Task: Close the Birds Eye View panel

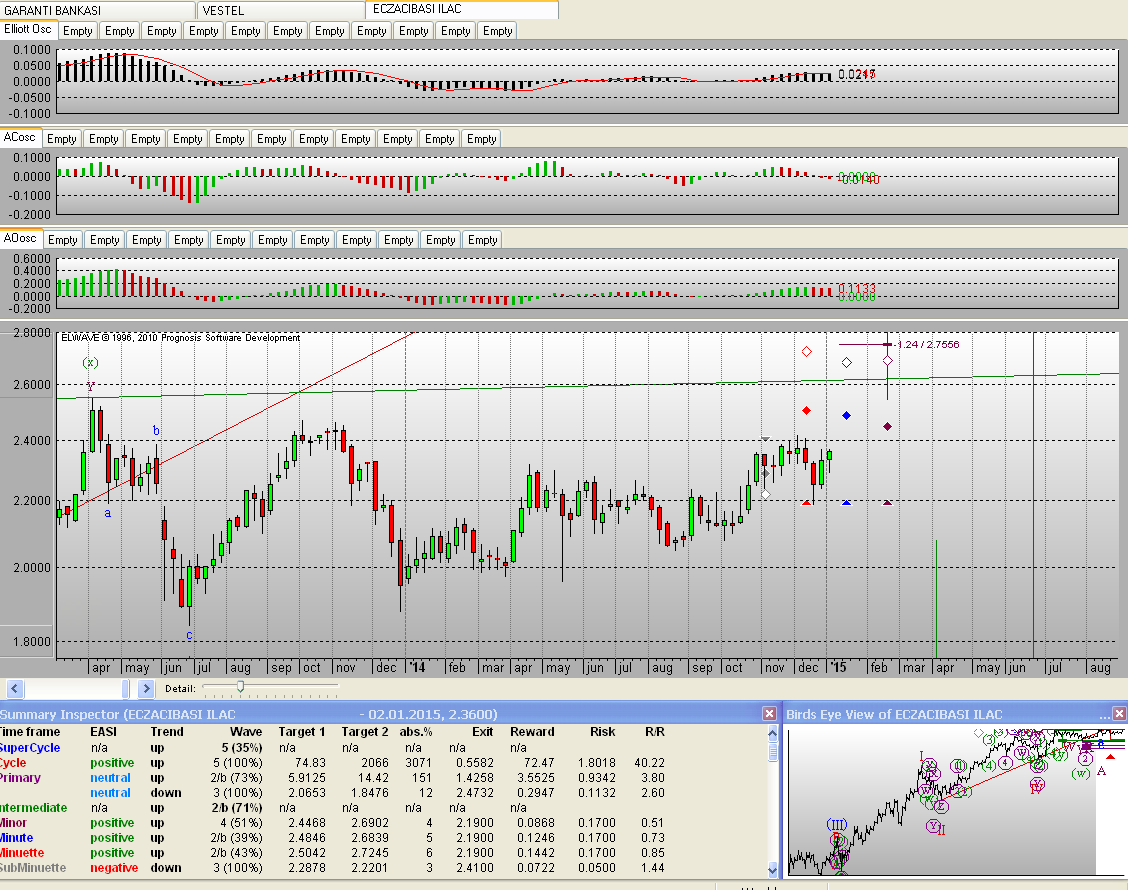Action: click(x=1119, y=714)
